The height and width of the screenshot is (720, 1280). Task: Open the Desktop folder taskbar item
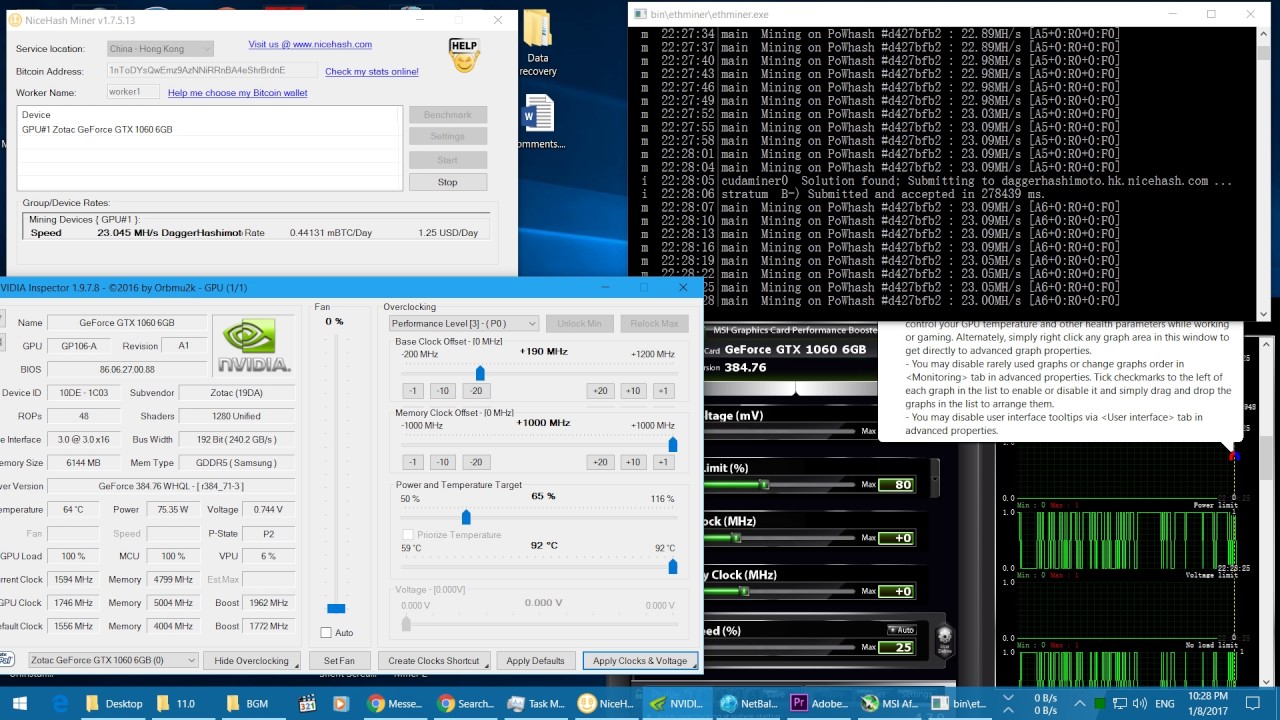click(113, 703)
